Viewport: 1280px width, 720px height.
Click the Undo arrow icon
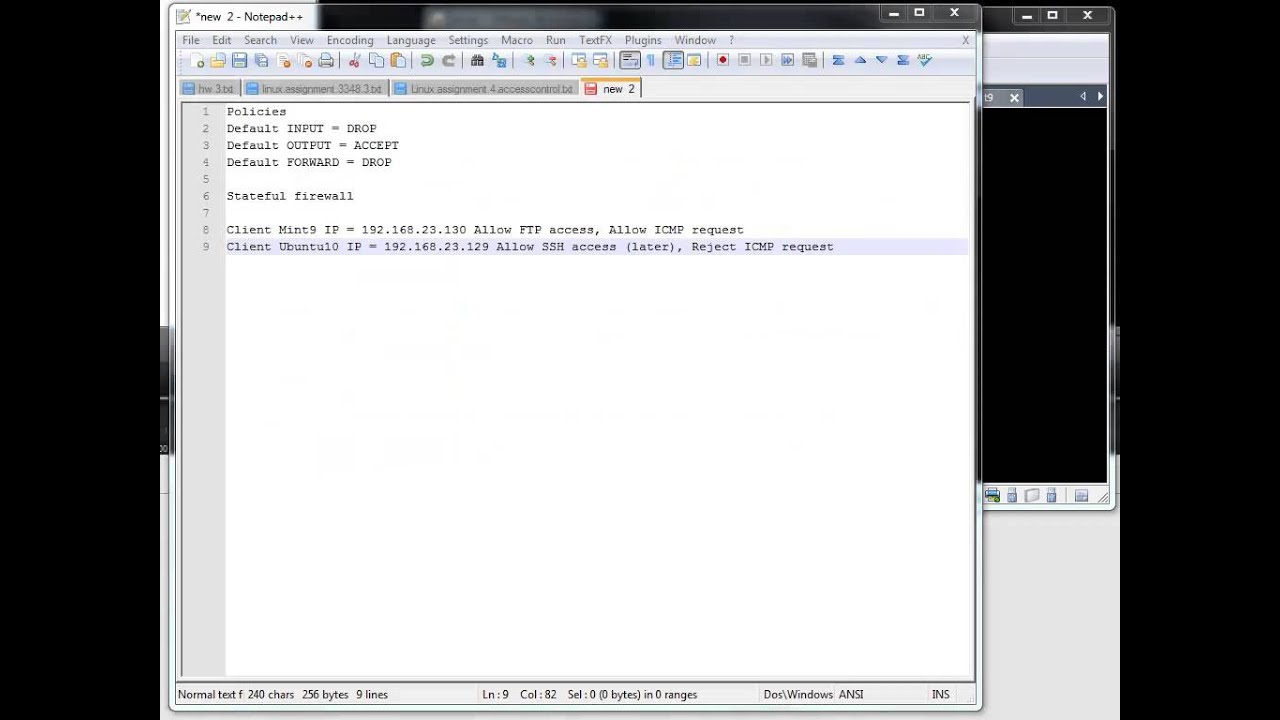pos(427,61)
